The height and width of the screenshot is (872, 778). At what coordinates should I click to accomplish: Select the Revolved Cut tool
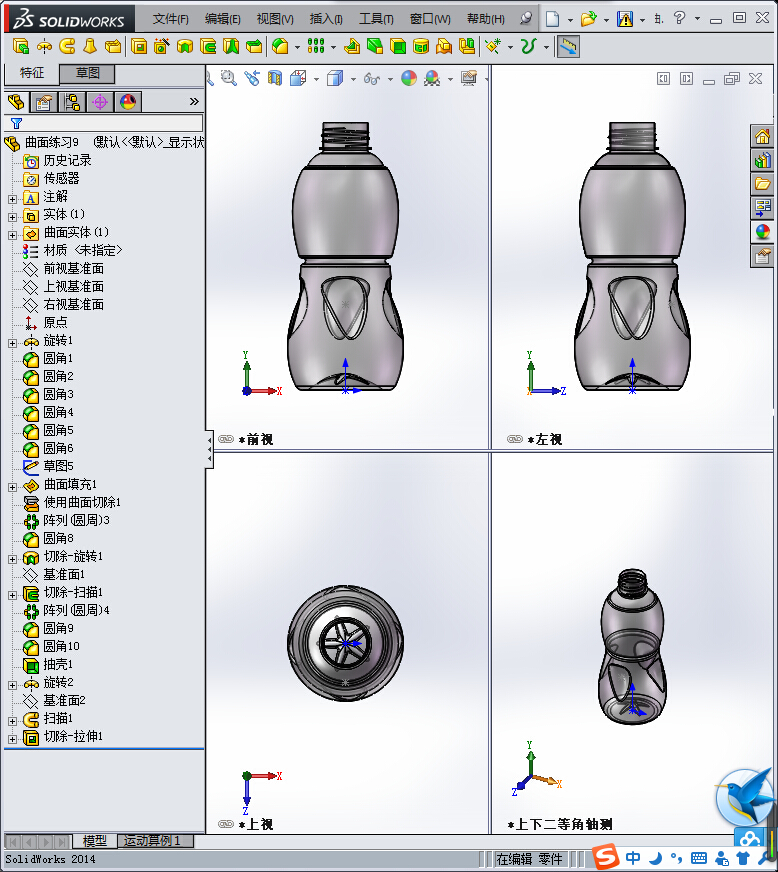click(x=185, y=46)
